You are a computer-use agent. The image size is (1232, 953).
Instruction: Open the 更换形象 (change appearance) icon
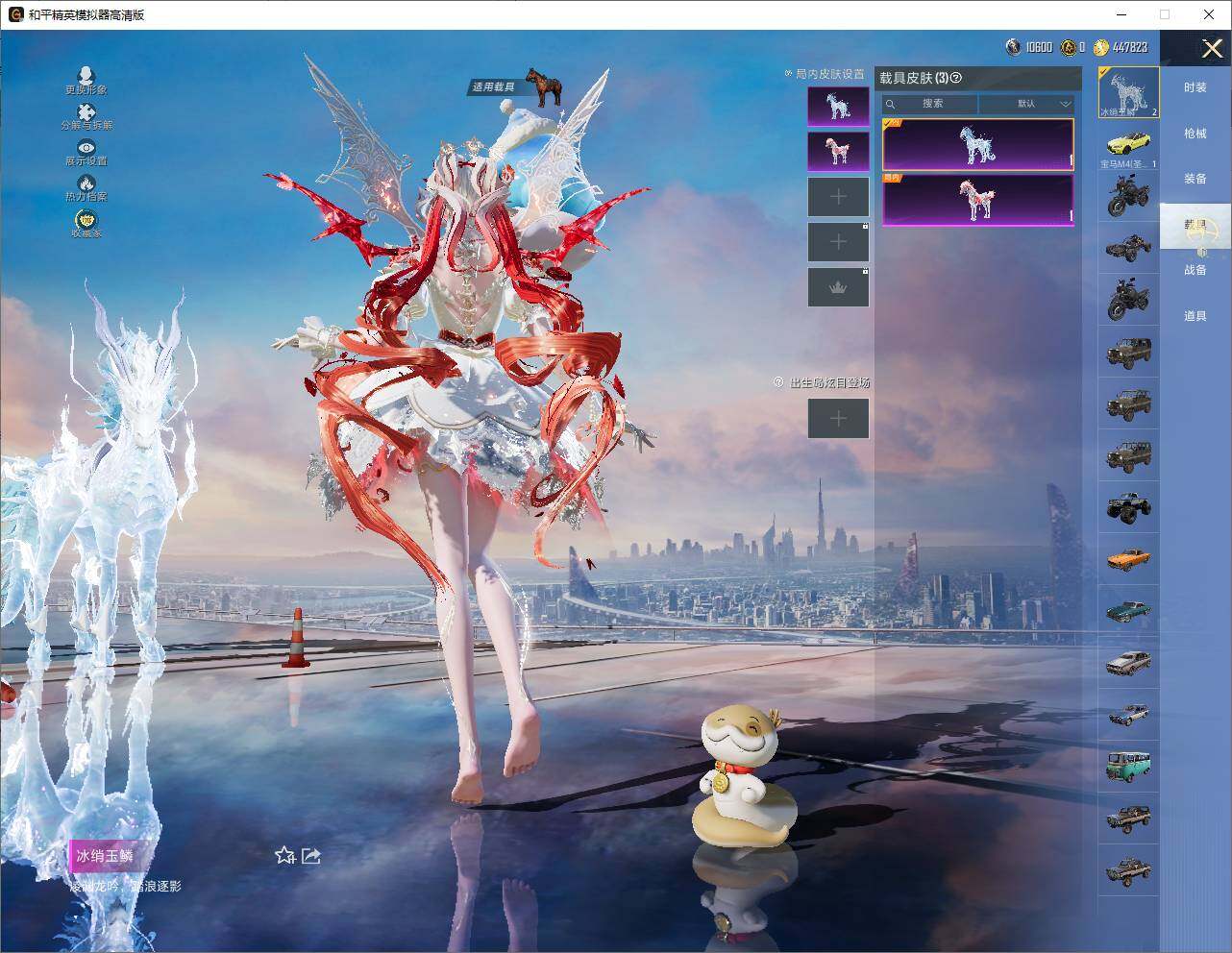(x=86, y=75)
